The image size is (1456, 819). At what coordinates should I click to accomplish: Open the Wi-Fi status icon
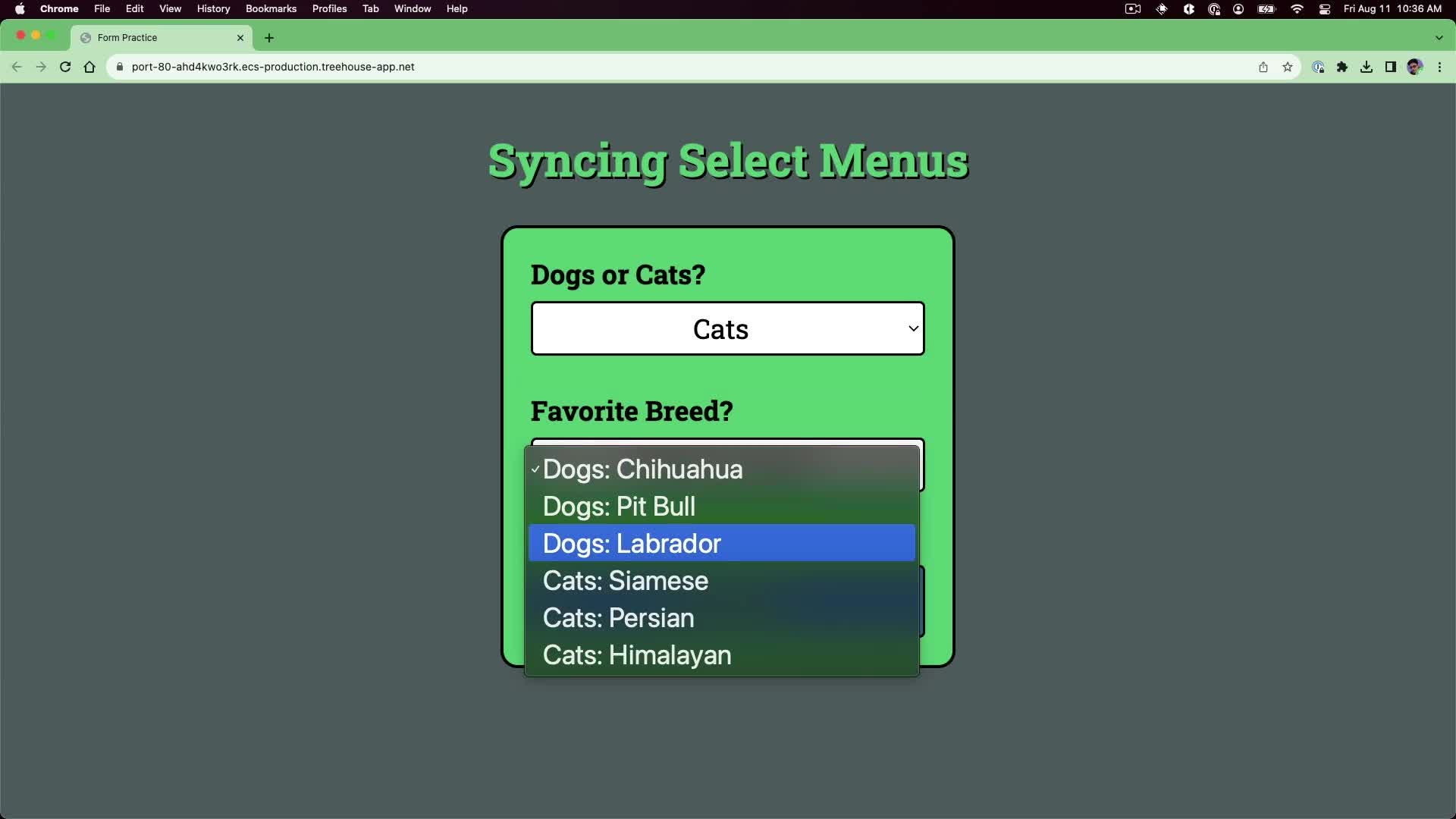[x=1297, y=9]
